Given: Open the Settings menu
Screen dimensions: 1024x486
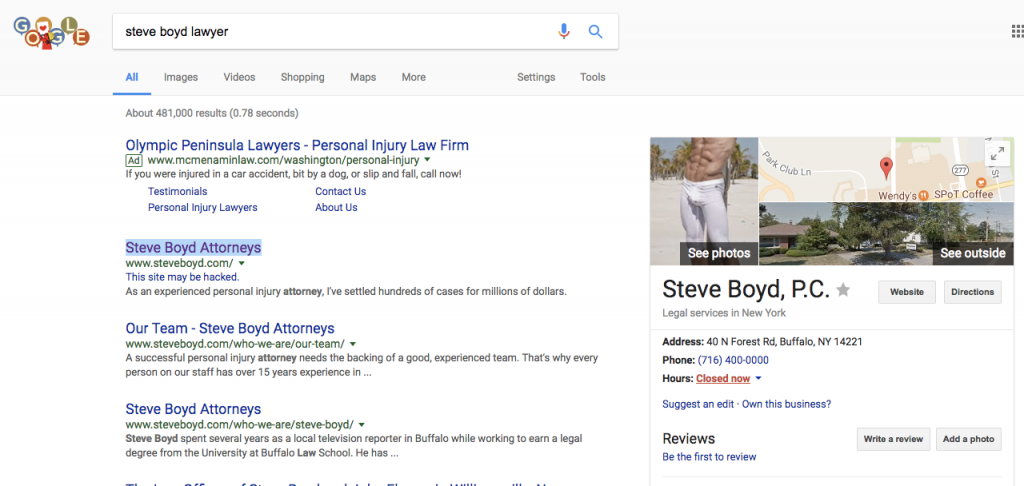Looking at the screenshot, I should tap(536, 77).
